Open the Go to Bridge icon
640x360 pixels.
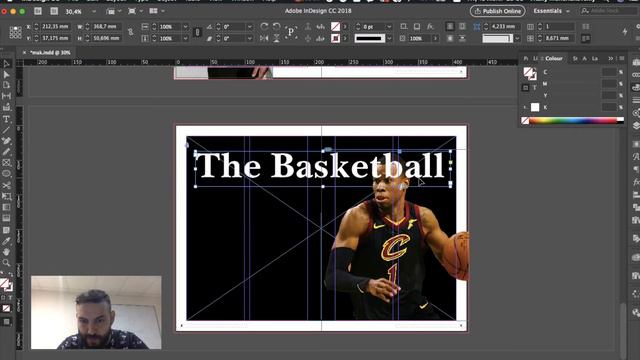[x=38, y=11]
